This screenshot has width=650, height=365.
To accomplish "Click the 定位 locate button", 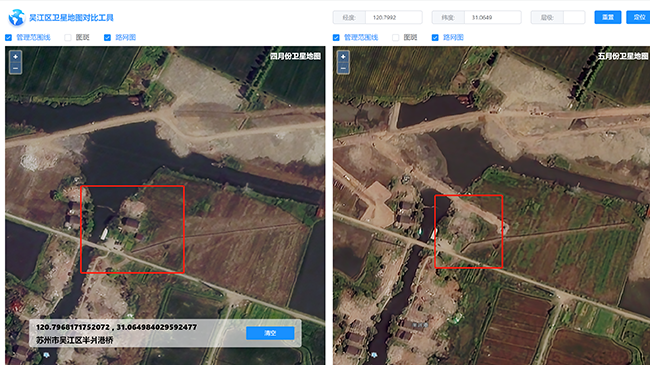I will 638,17.
